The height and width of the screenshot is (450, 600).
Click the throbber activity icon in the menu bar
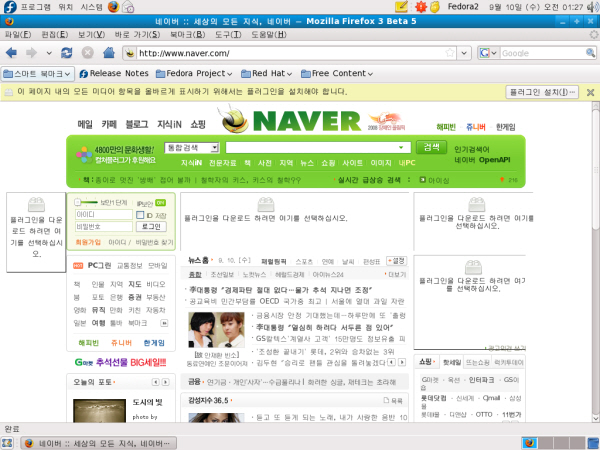click(593, 34)
